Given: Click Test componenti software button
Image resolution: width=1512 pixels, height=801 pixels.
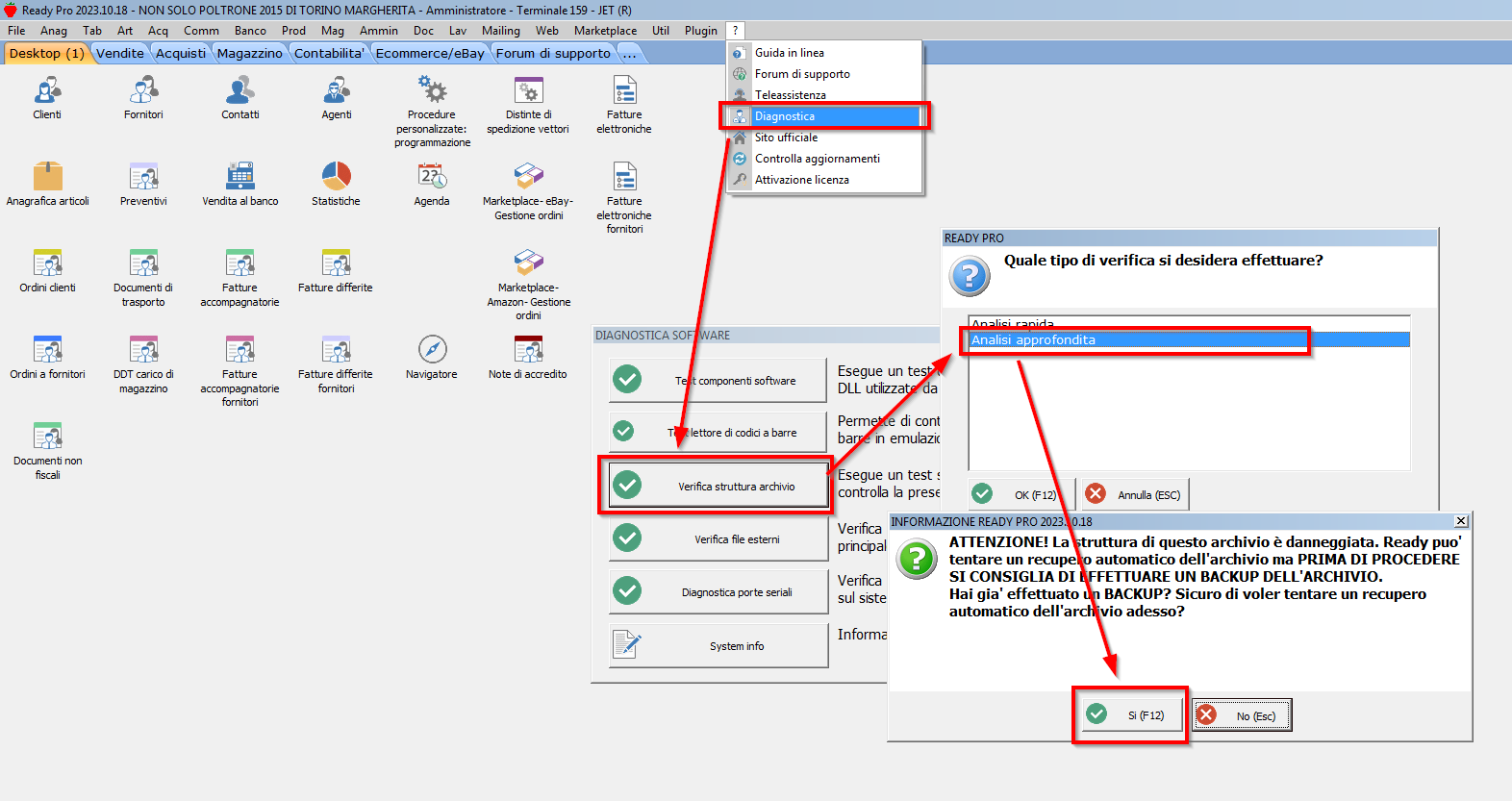Looking at the screenshot, I should click(x=718, y=380).
